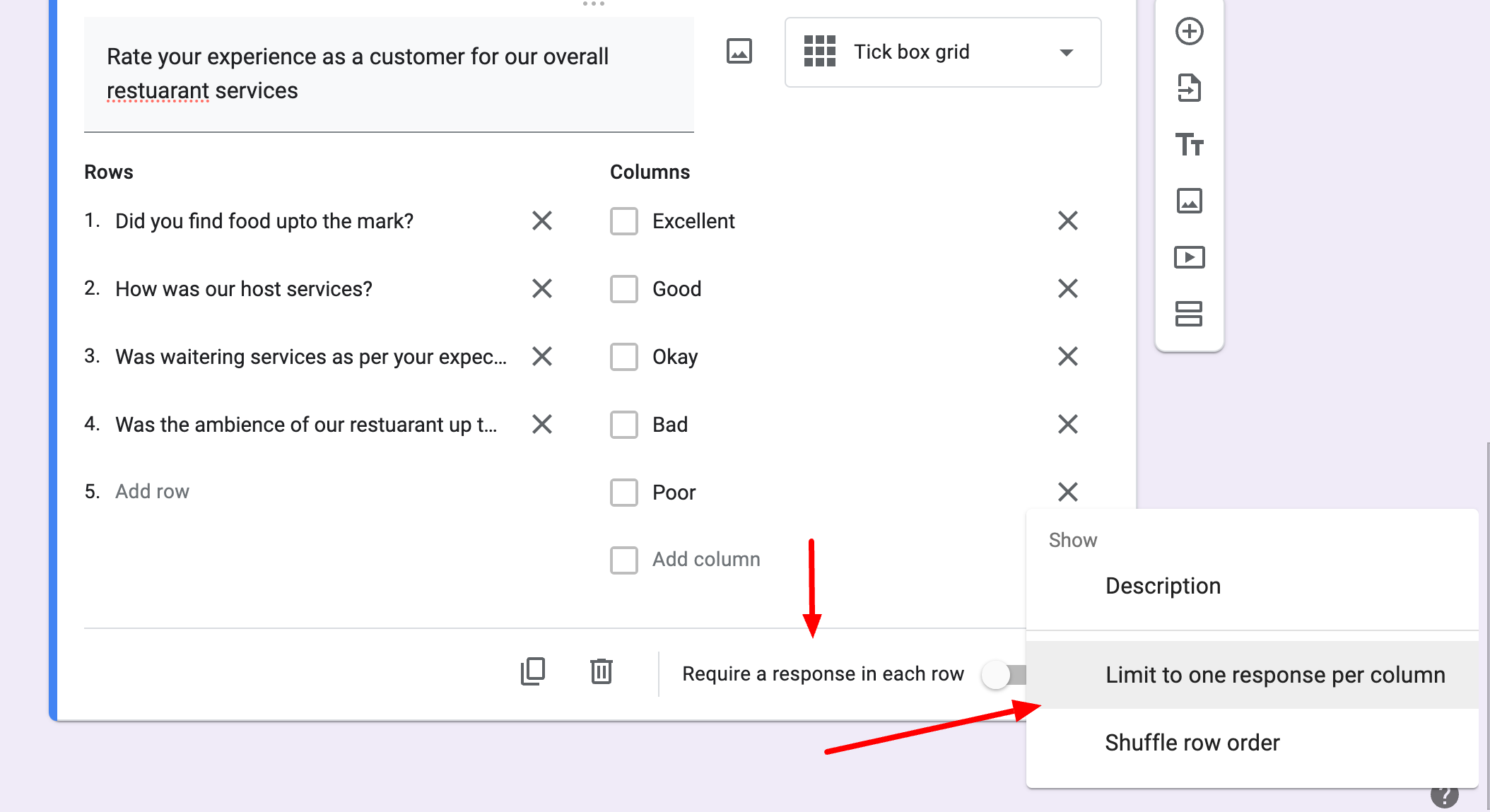Open the Tick box grid type dropdown

(x=941, y=52)
